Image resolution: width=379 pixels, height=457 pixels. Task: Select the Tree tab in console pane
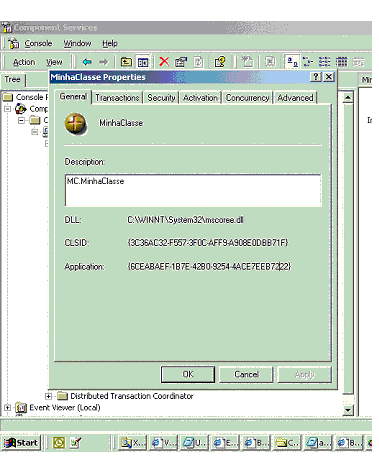(x=13, y=79)
